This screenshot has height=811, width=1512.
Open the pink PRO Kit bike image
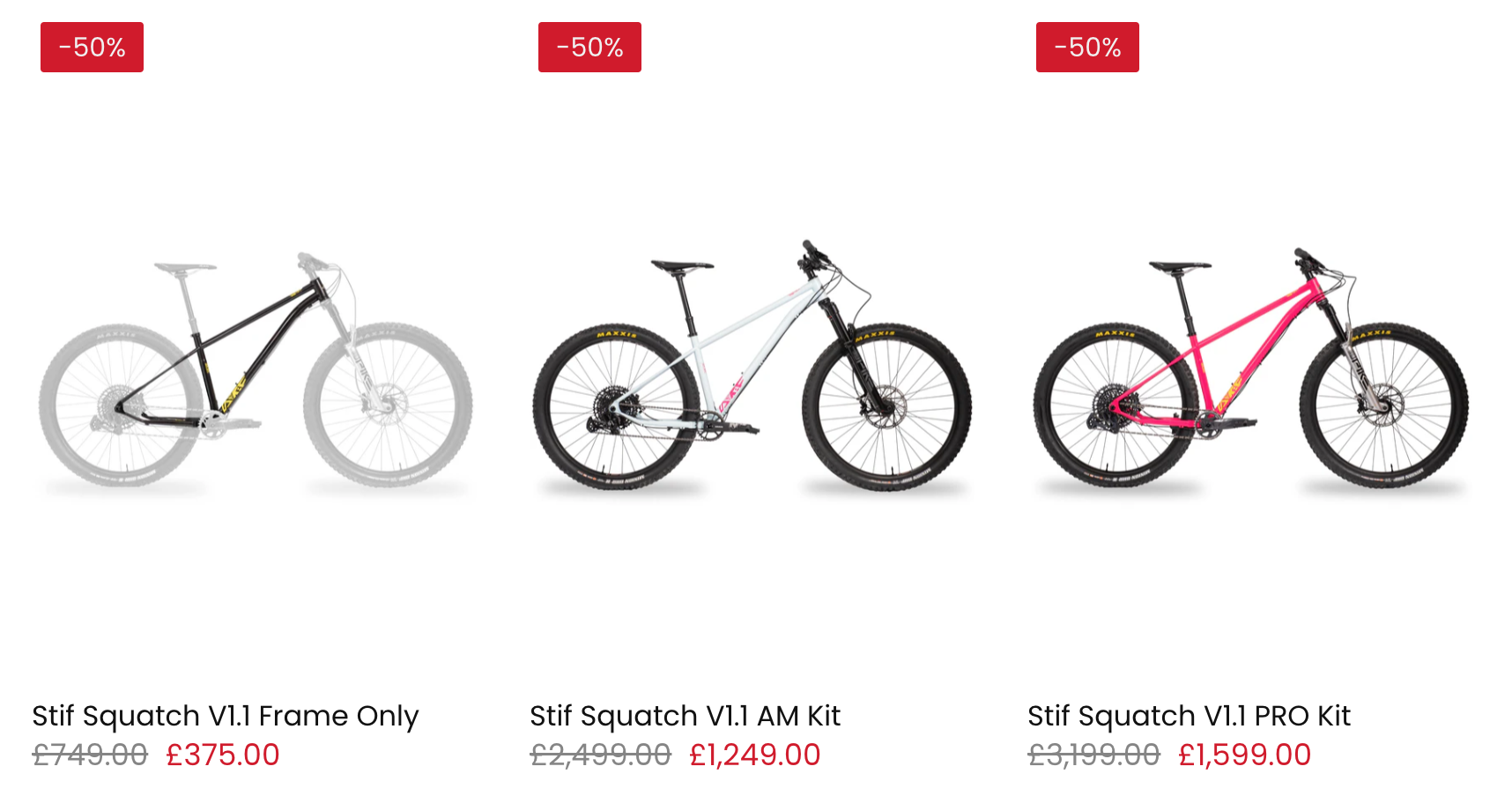1251,370
